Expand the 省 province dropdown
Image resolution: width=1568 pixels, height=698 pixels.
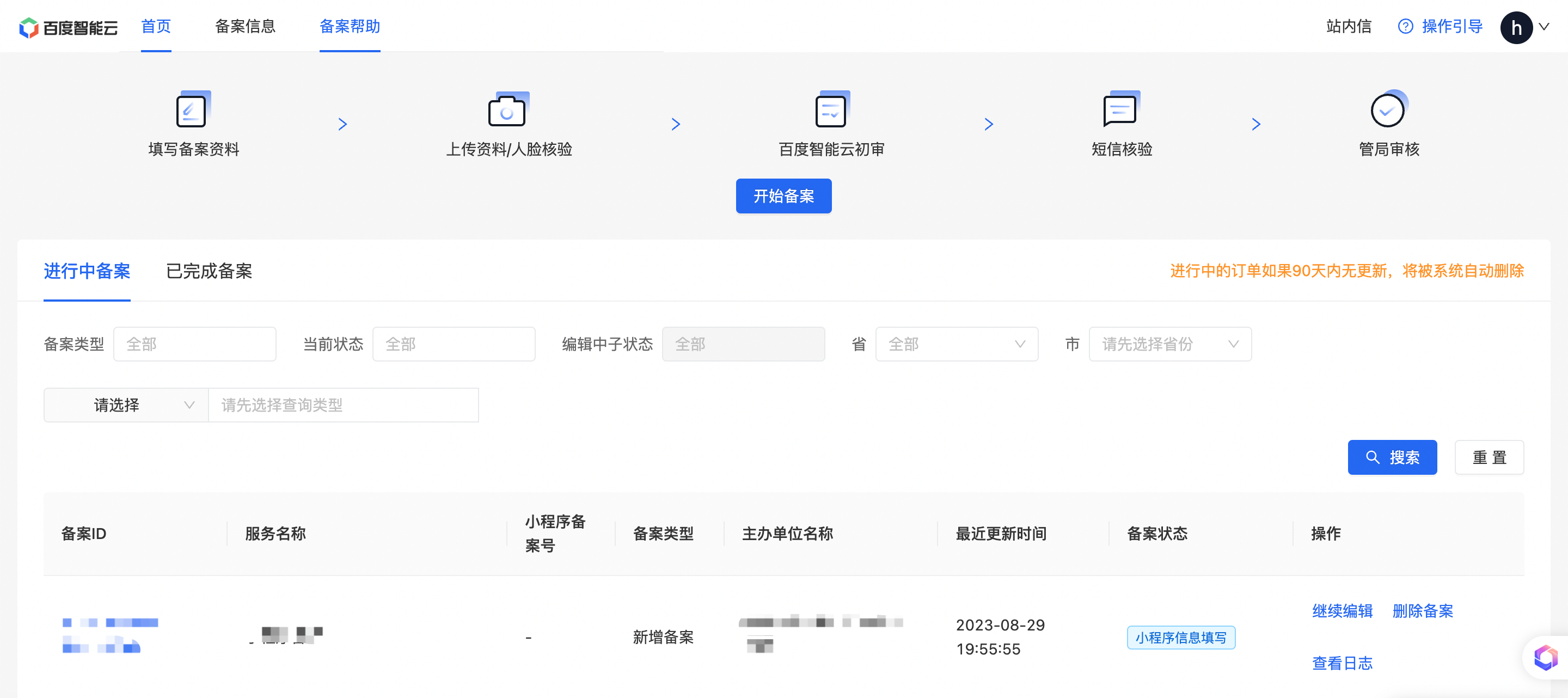[x=956, y=344]
